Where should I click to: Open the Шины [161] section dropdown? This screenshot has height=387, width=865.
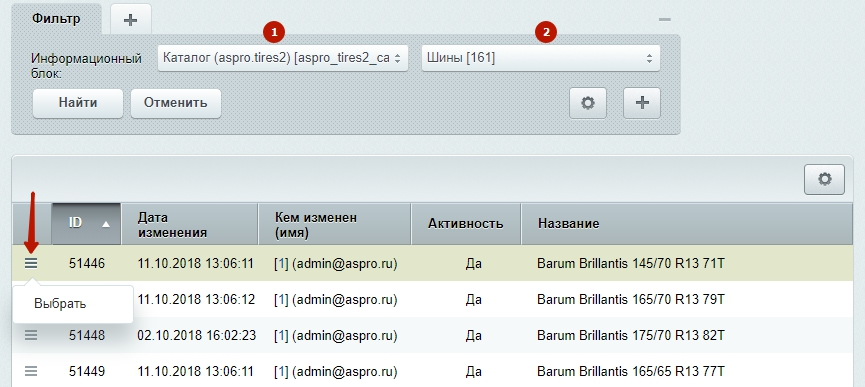coord(541,58)
